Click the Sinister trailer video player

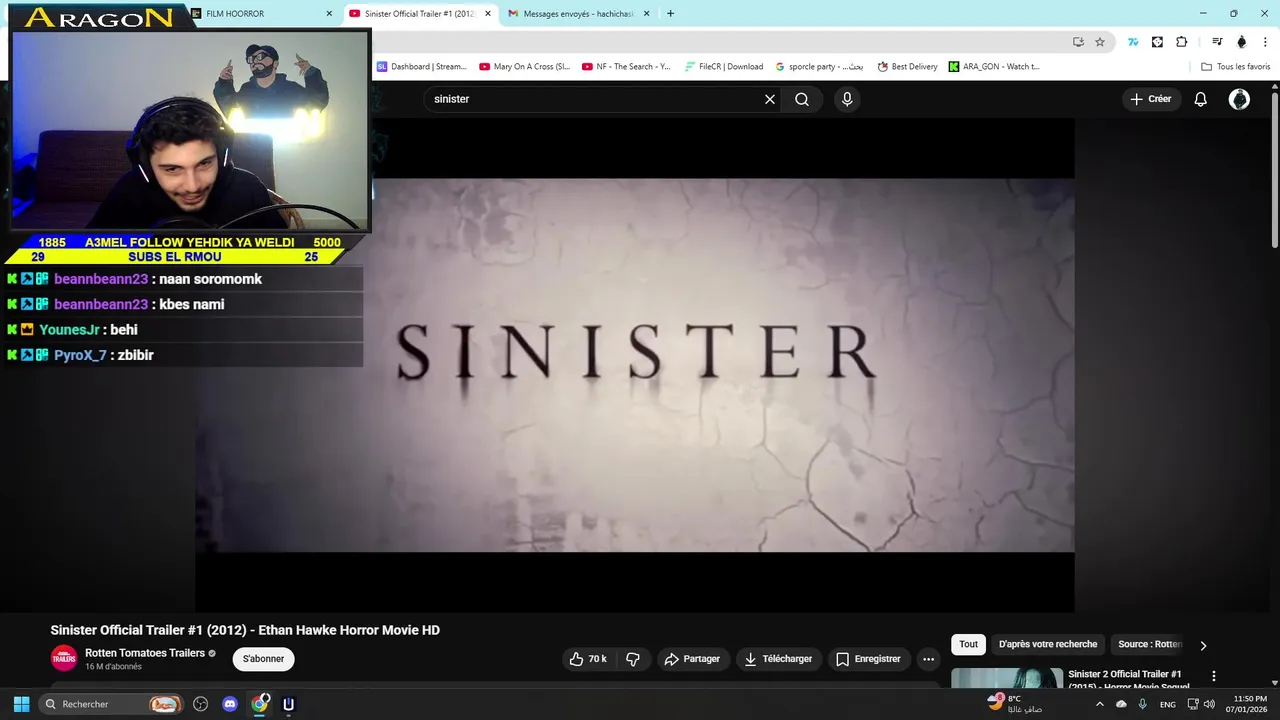tap(634, 365)
